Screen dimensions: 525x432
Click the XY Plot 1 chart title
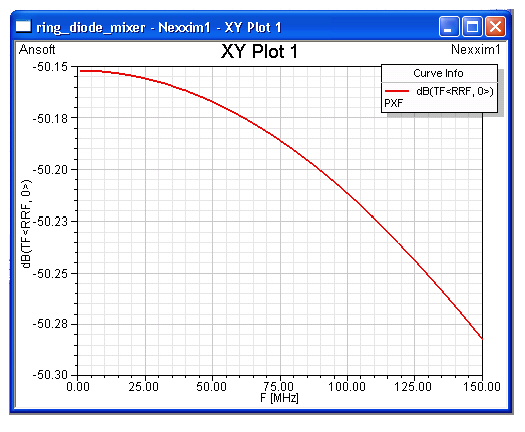259,52
